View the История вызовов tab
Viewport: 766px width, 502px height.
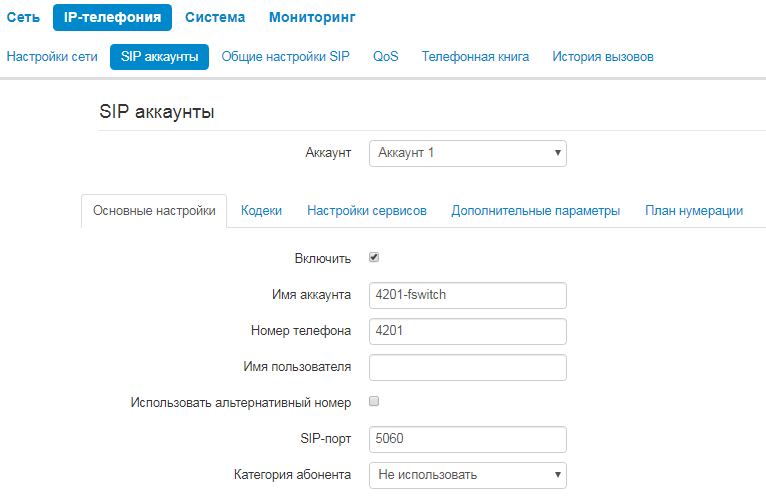tap(603, 57)
